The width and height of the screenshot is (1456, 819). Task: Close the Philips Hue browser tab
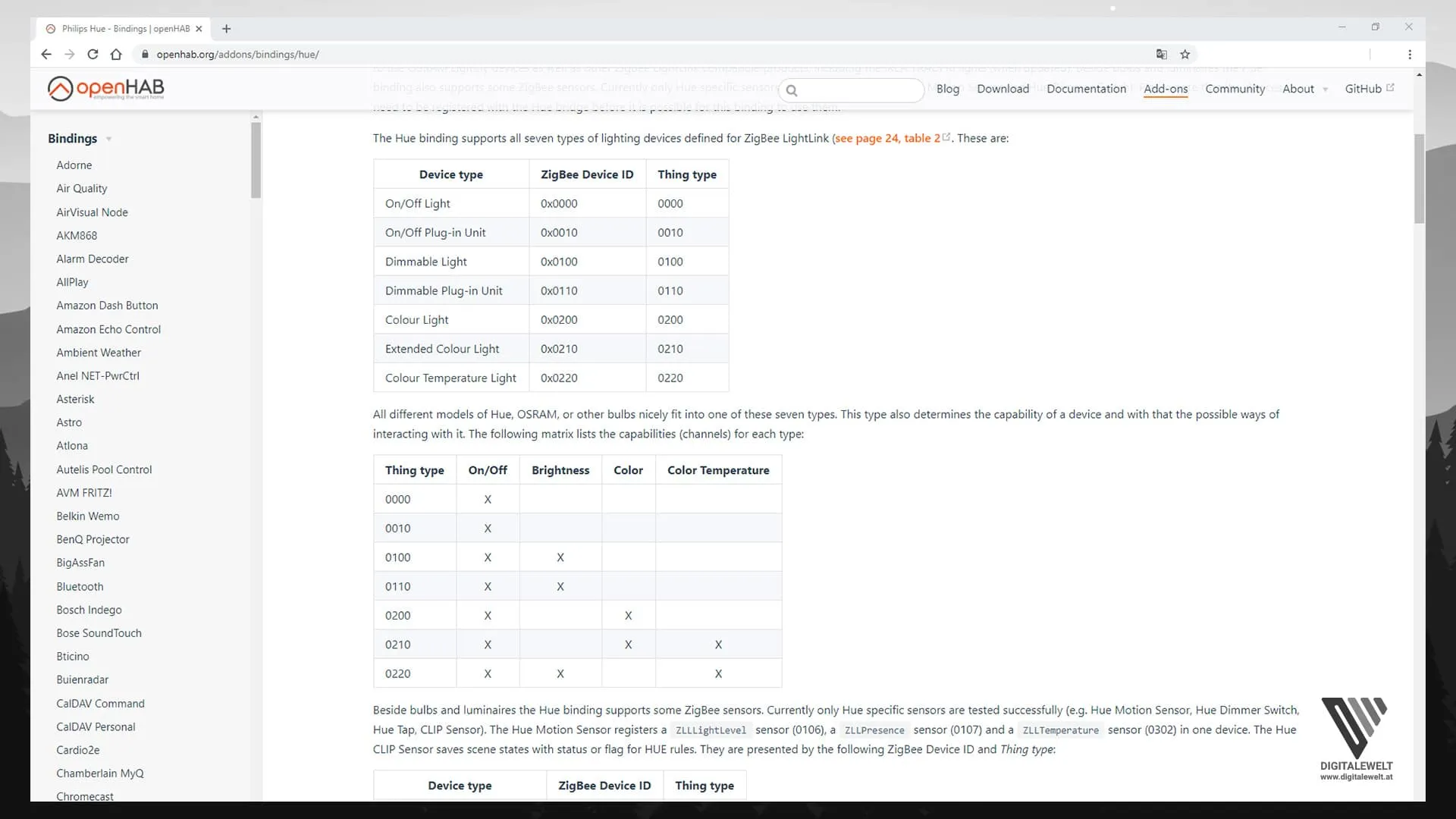click(x=199, y=29)
